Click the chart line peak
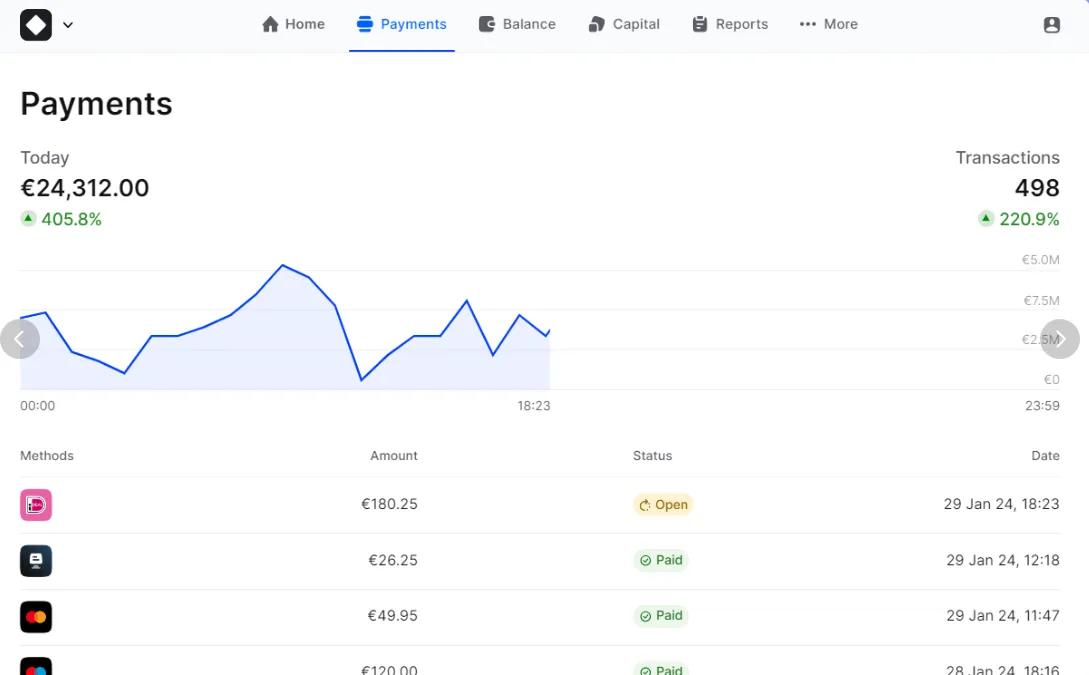The width and height of the screenshot is (1089, 675). (x=283, y=265)
